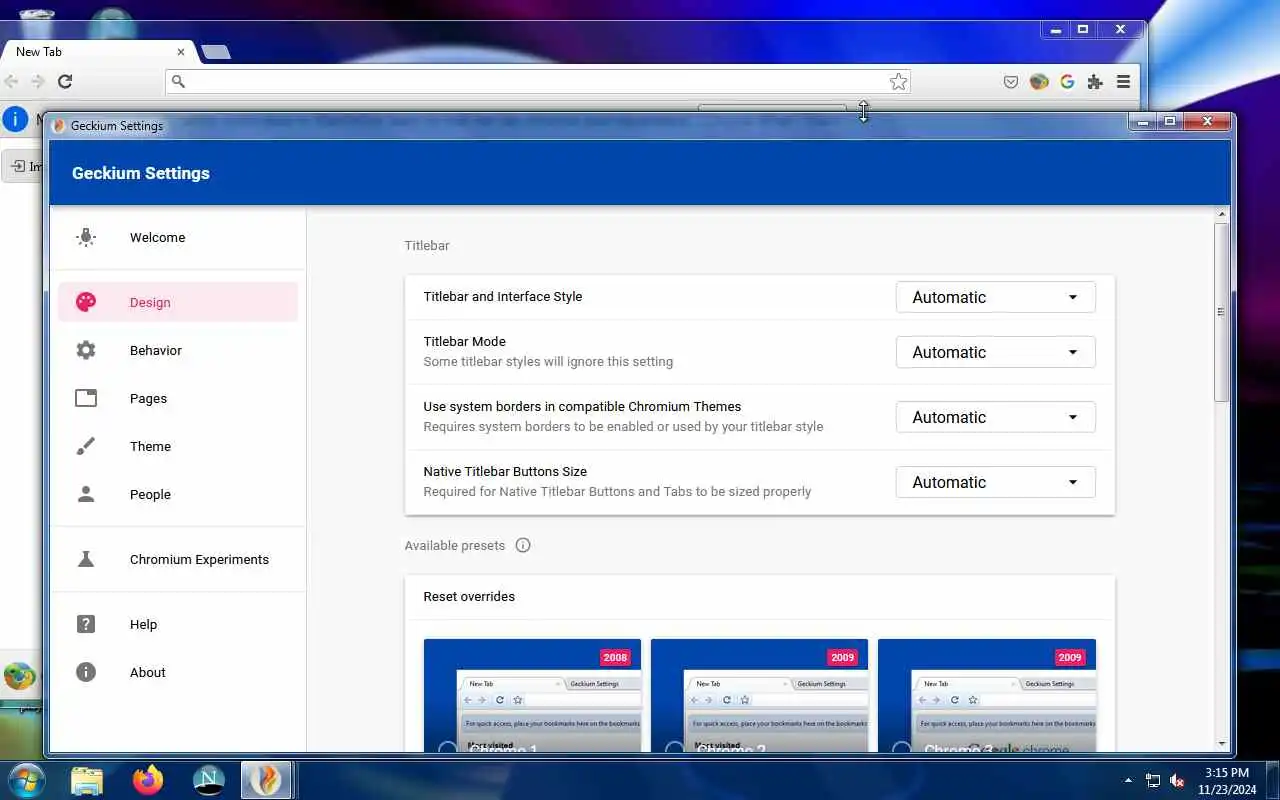The height and width of the screenshot is (800, 1280).
Task: Open Firefox from the taskbar
Action: pyautogui.click(x=148, y=780)
